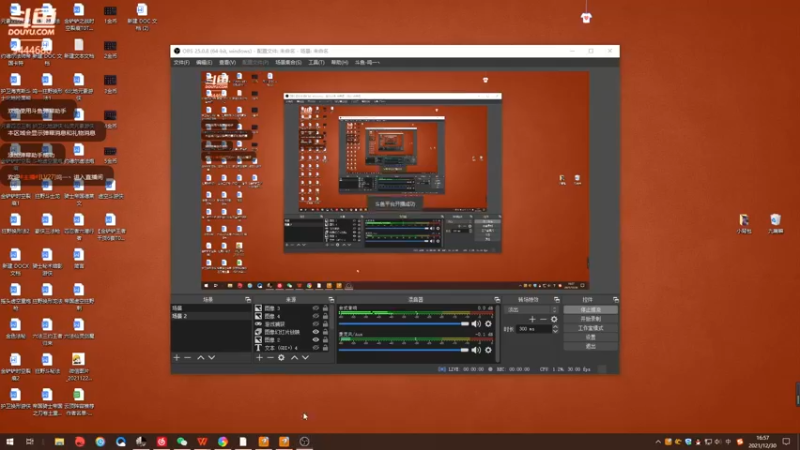This screenshot has height=450, width=800.
Task: Open WPS Office from the taskbar
Action: point(203,441)
